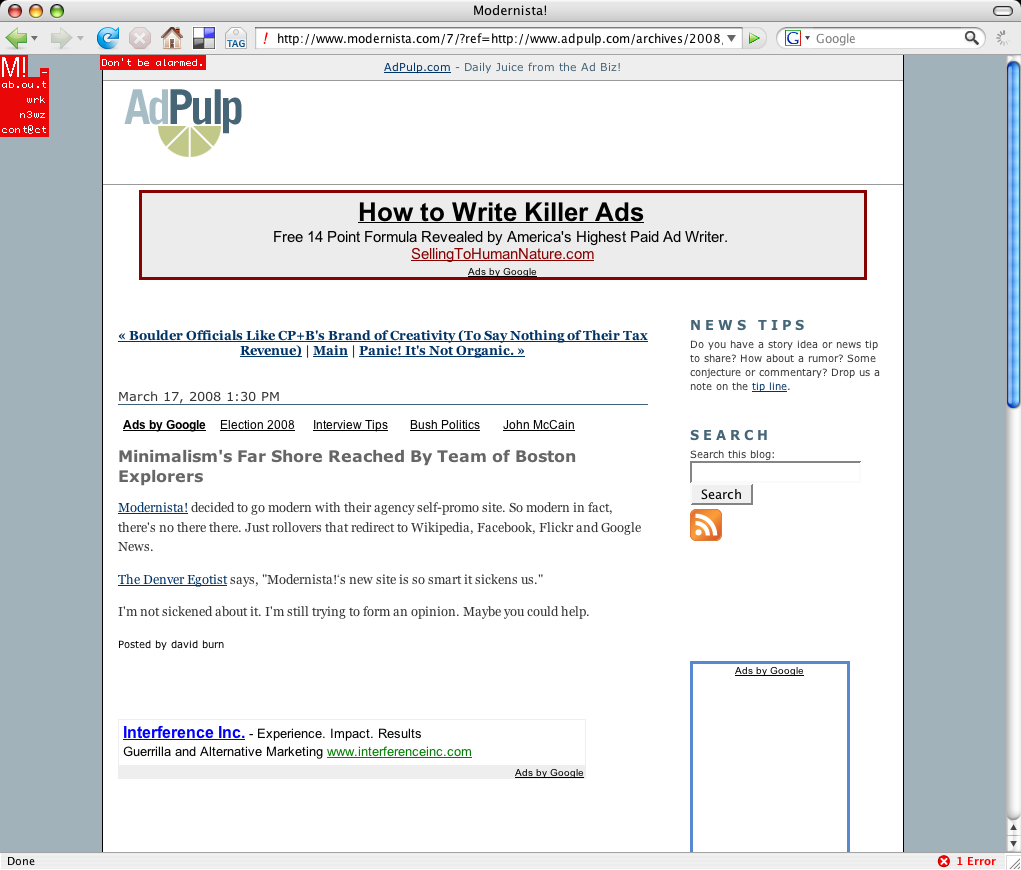Open previous post about Boulder Officials
Screen dimensions: 1021x870
(x=382, y=343)
